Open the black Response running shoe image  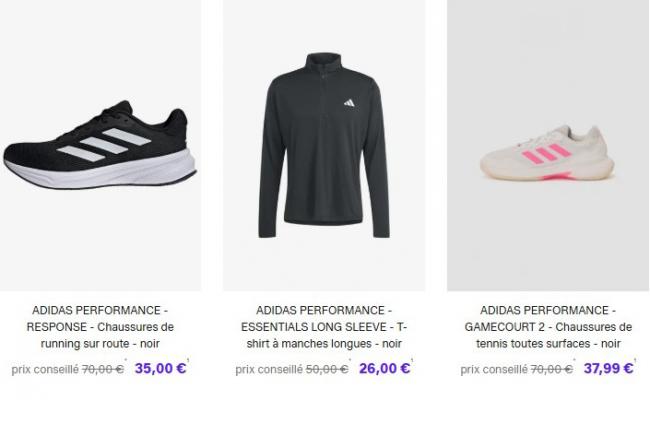(100, 145)
